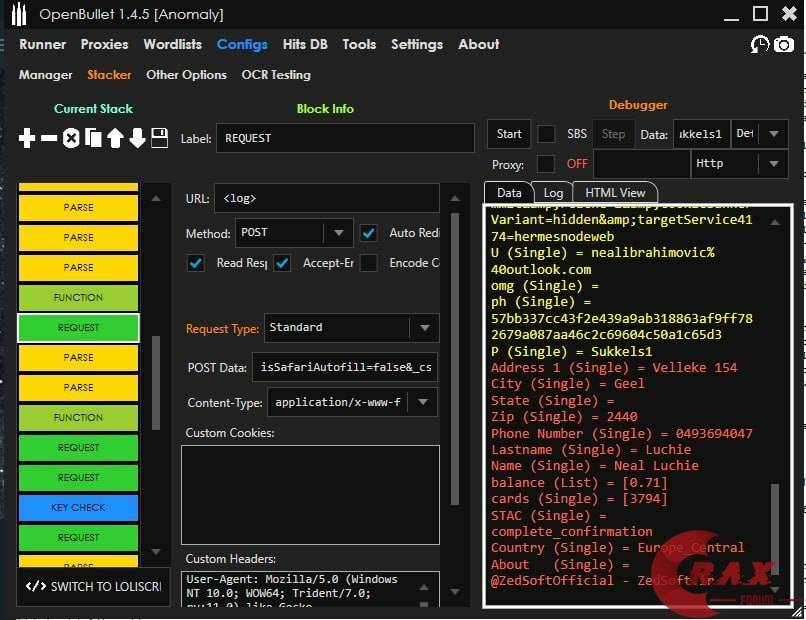Click the minus icon to remove selected block
The height and width of the screenshot is (620, 806).
click(49, 138)
